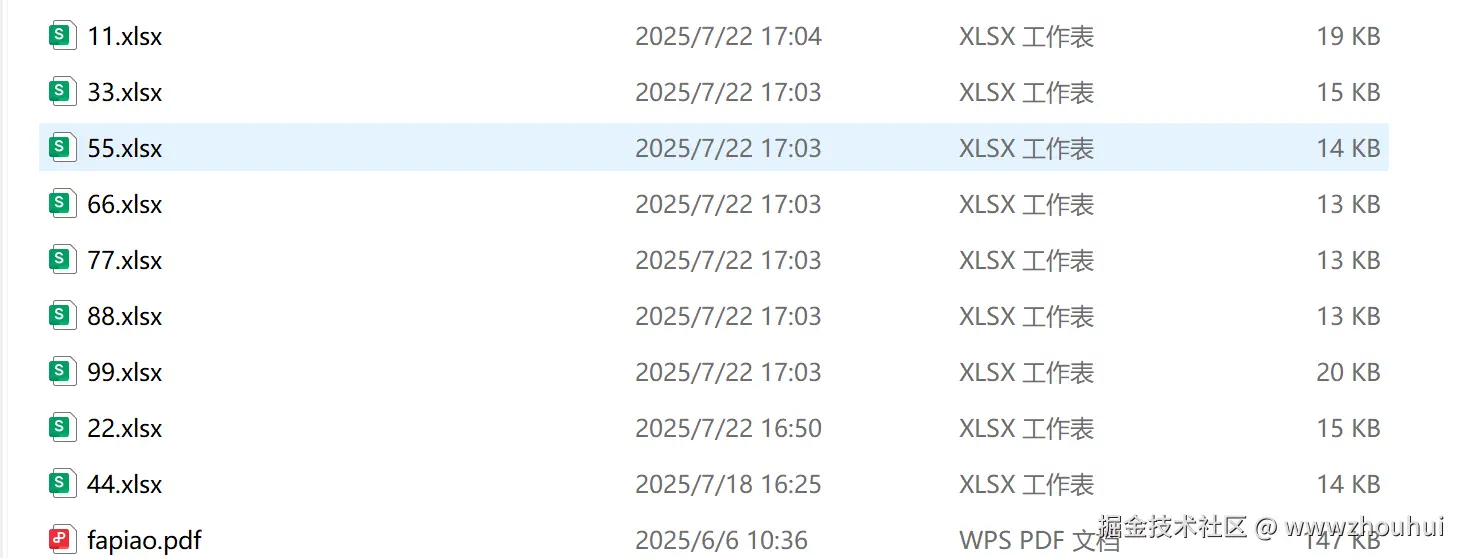This screenshot has width=1462, height=558.
Task: Click the fapiao.pdf file name
Action: [x=145, y=541]
